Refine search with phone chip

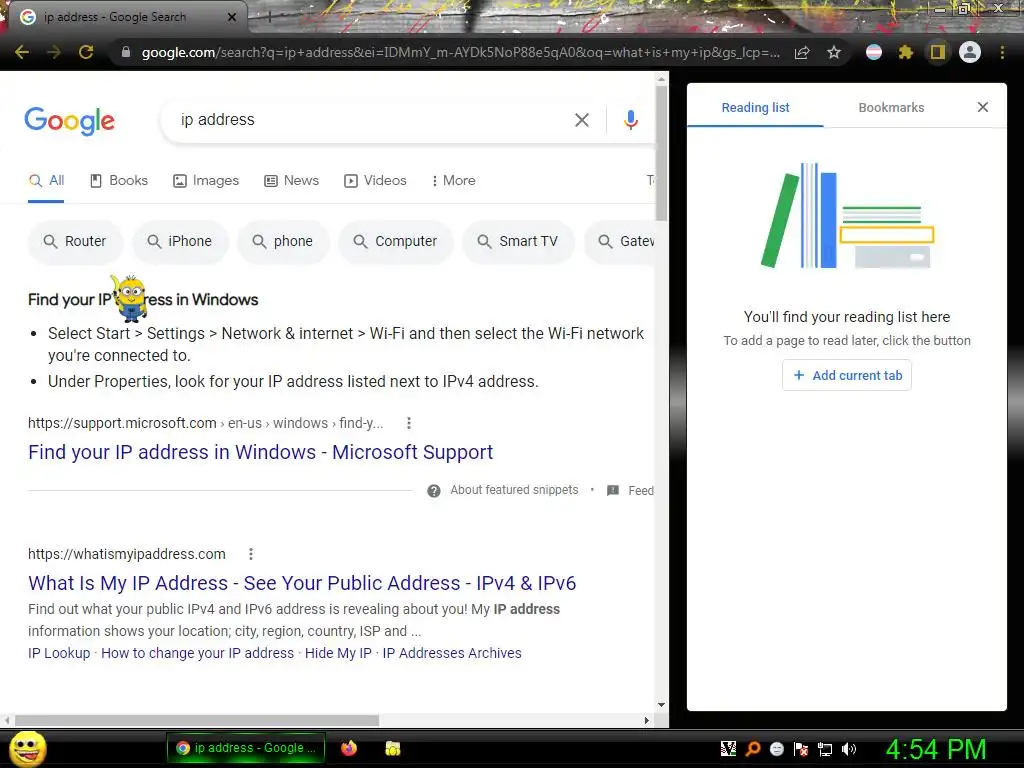coord(283,242)
